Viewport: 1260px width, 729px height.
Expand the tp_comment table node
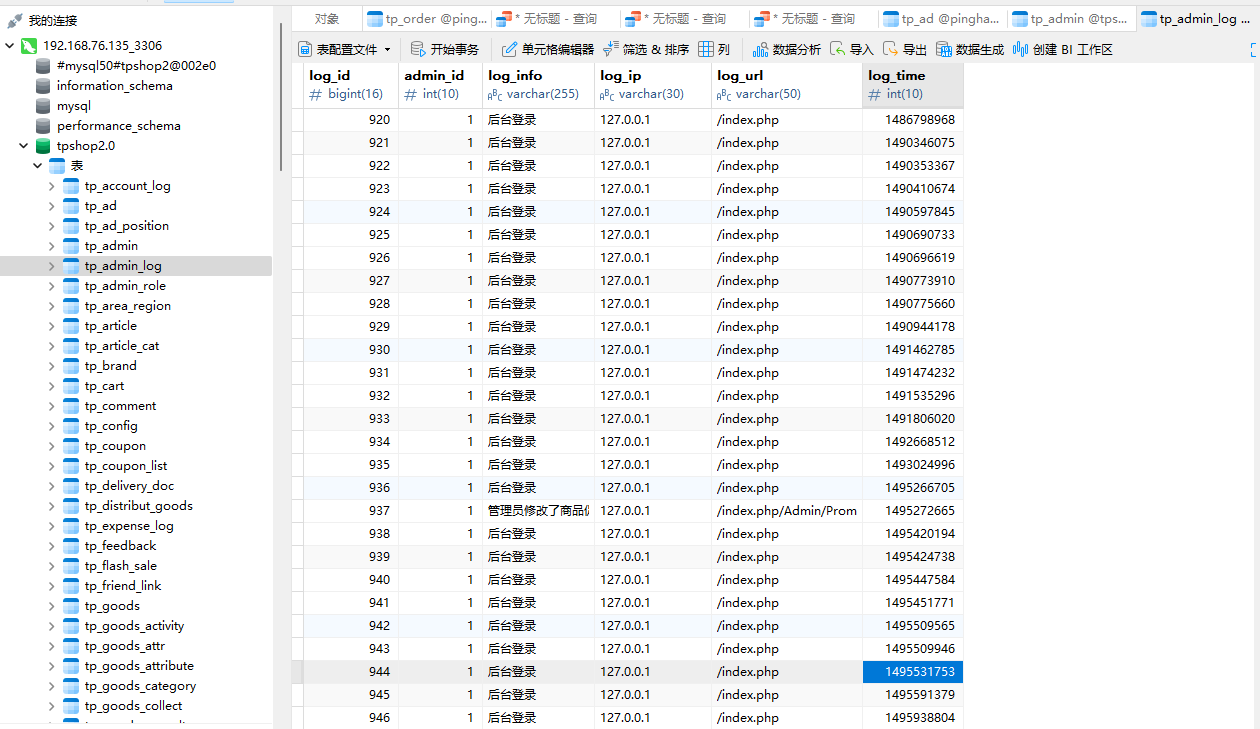point(51,406)
